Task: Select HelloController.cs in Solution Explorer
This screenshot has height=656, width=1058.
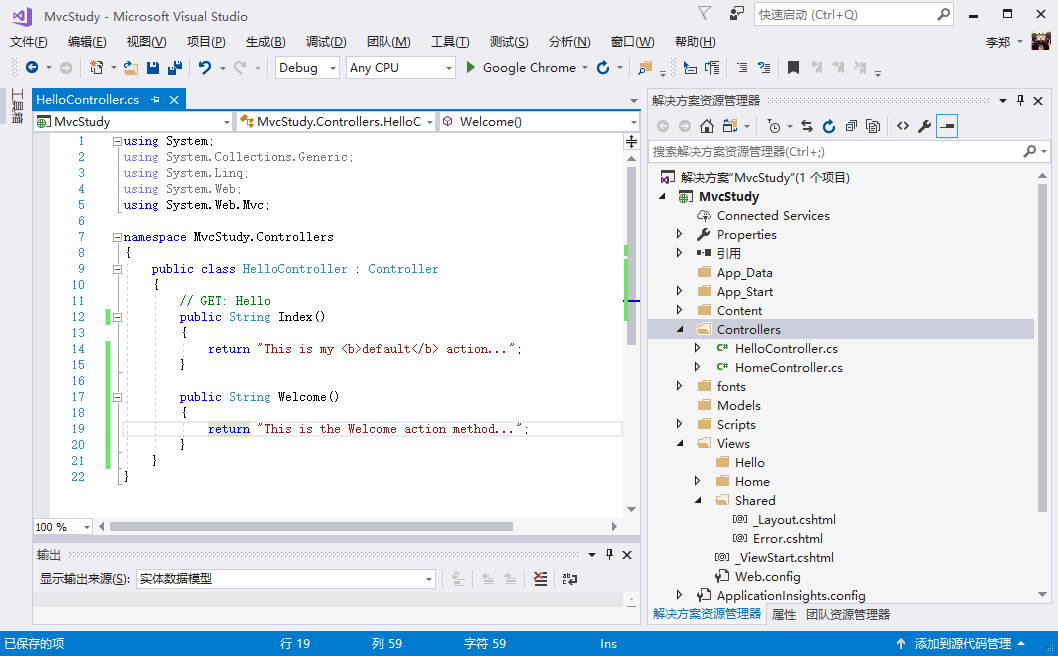Action: pos(786,348)
